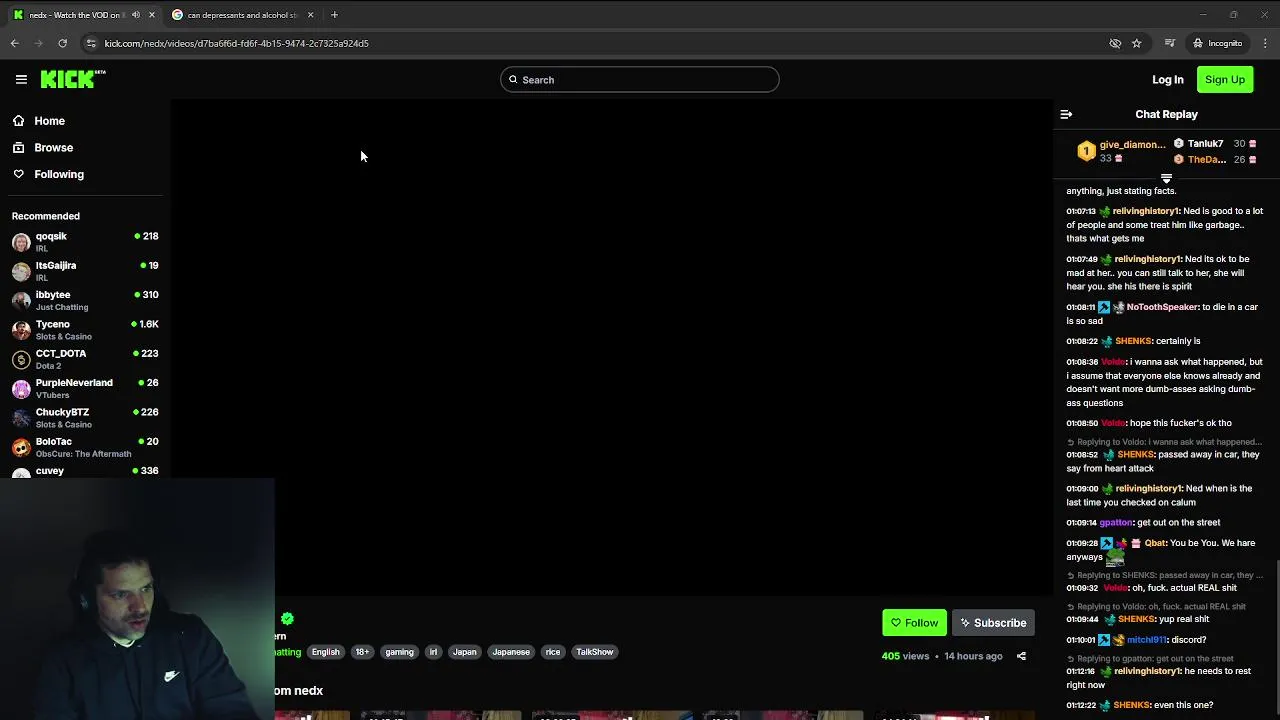This screenshot has height=720, width=1280.
Task: Close the Google search tab
Action: [310, 15]
